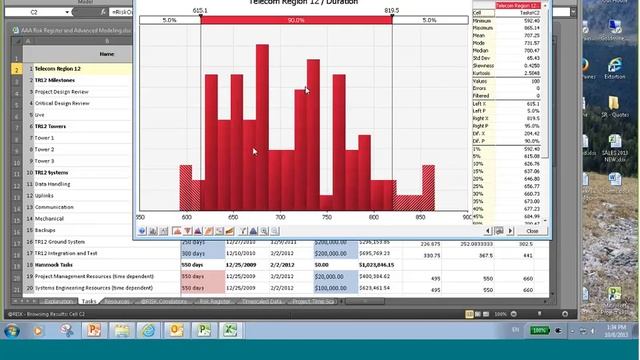
Task: Click the tornado graph icon in graph toolbar
Action: pyautogui.click(x=187, y=231)
